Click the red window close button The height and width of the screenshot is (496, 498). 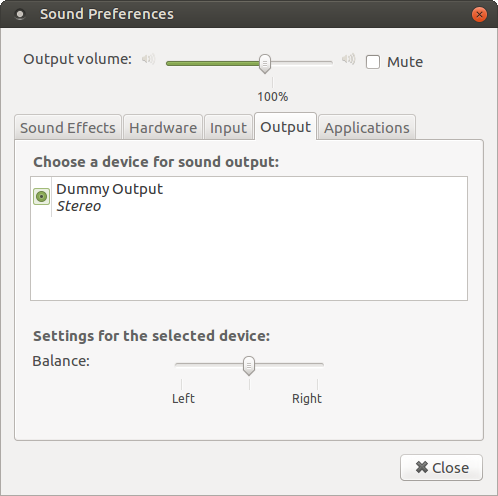479,14
